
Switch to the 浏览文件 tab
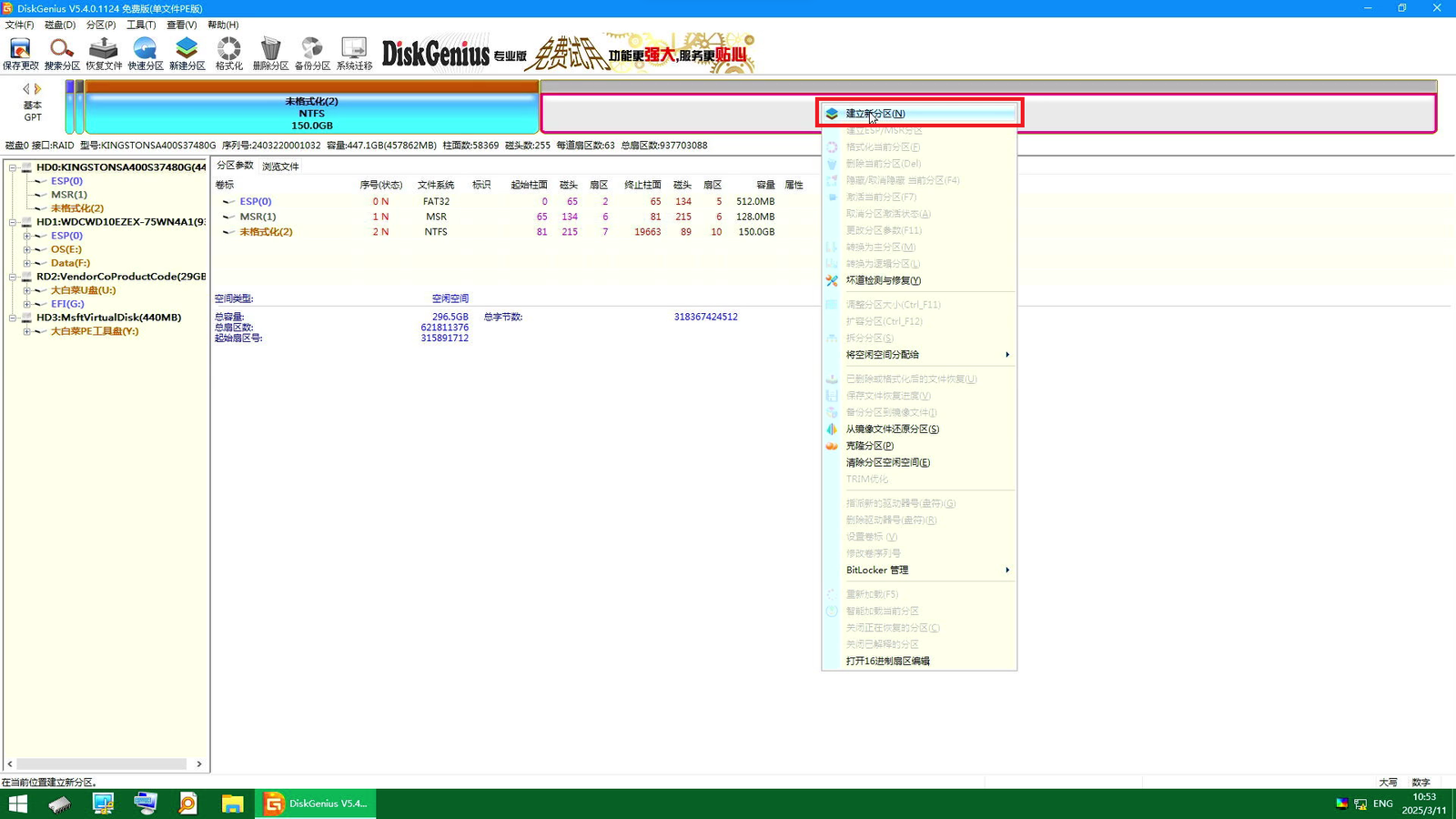coord(280,167)
